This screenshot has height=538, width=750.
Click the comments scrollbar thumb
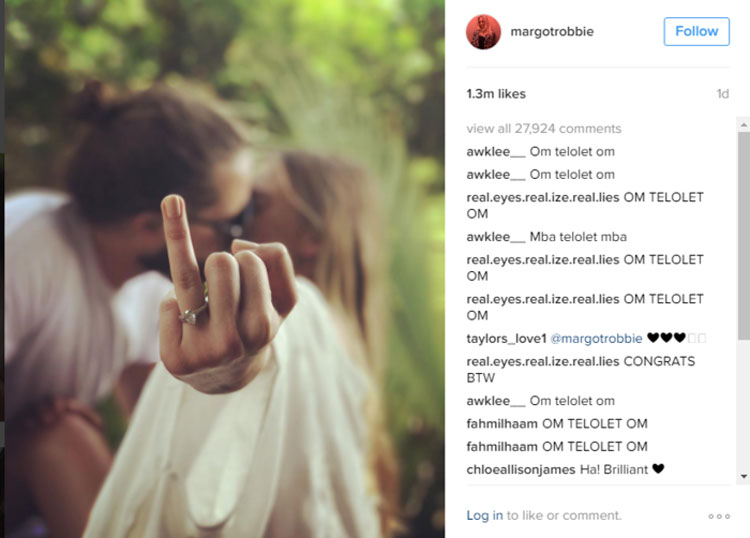[x=743, y=236]
